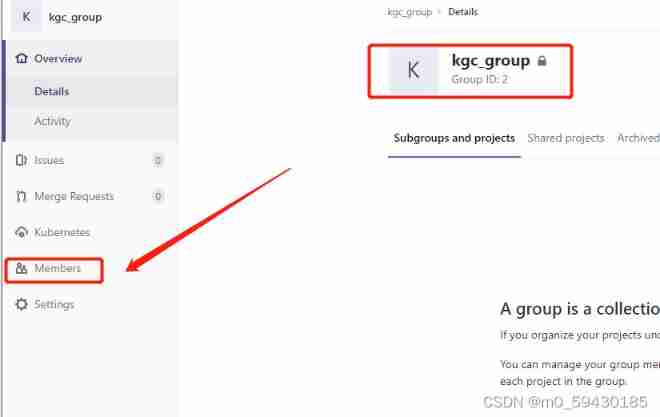660x417 pixels.
Task: Open group Settings
Action: pos(54,304)
